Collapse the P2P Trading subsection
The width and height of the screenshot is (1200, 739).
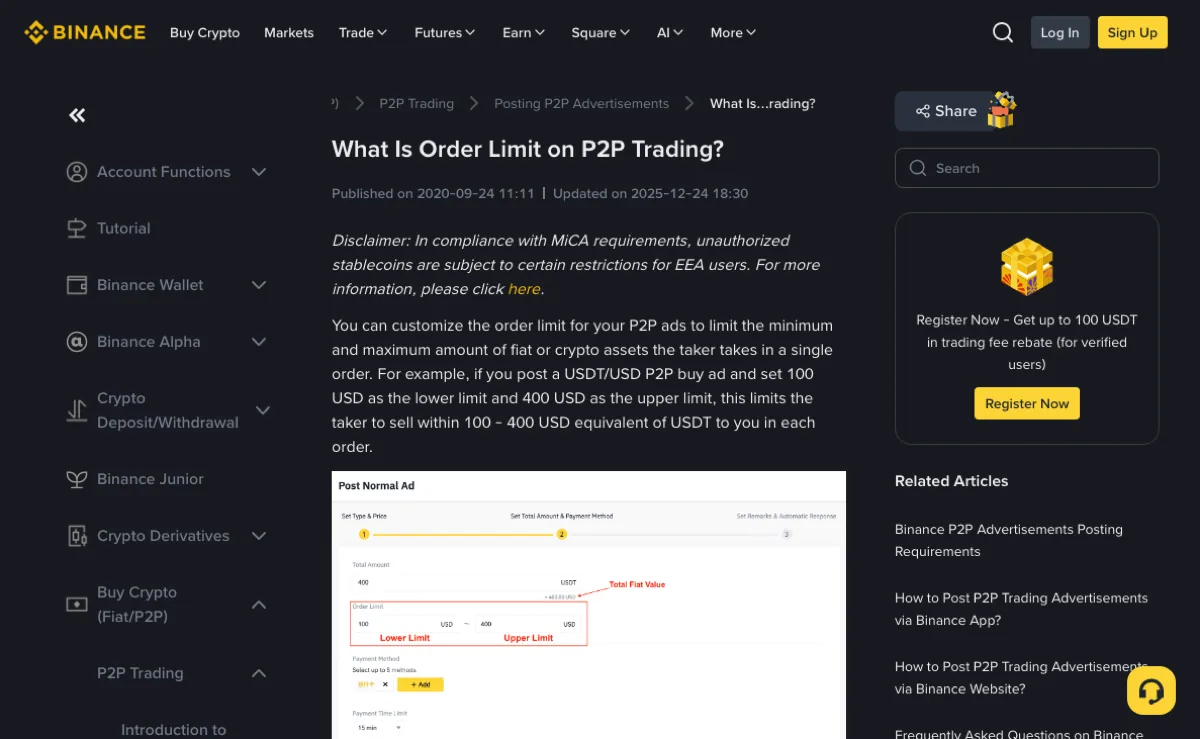[259, 673]
